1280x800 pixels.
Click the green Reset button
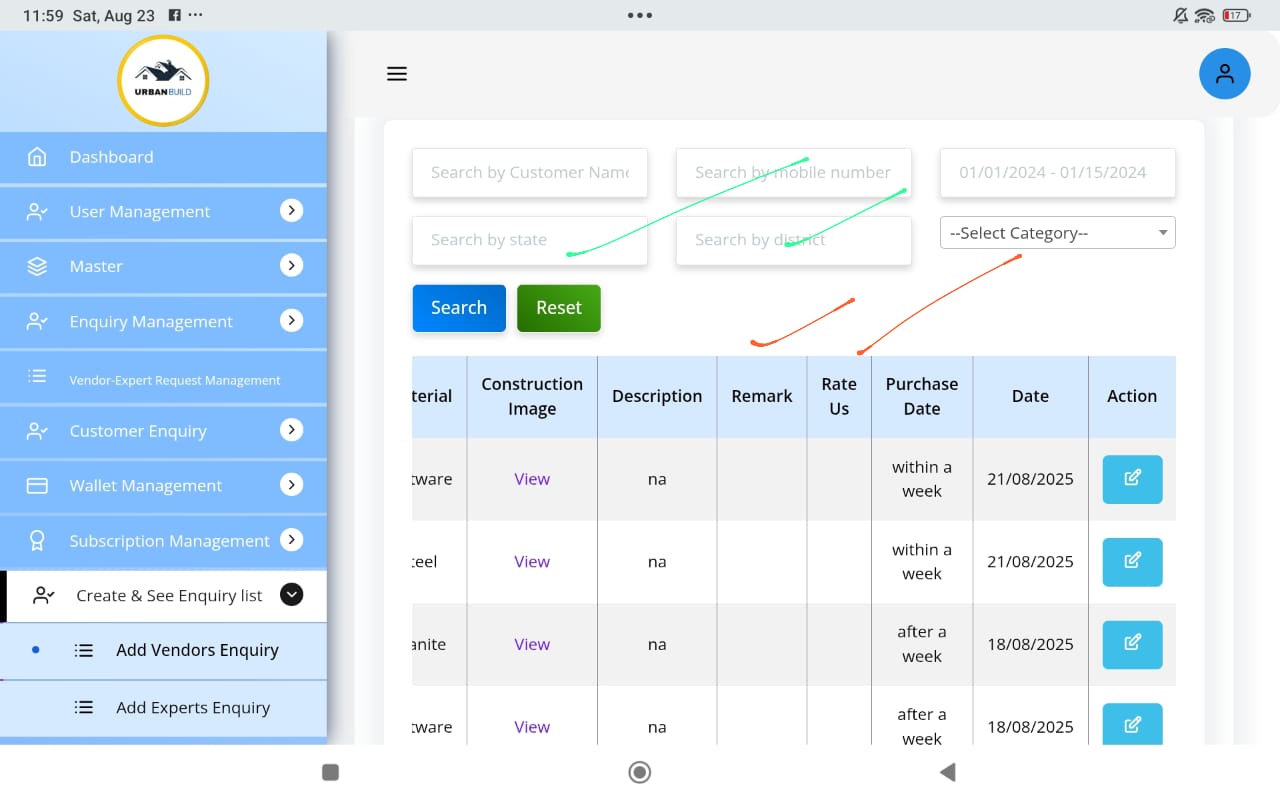558,308
